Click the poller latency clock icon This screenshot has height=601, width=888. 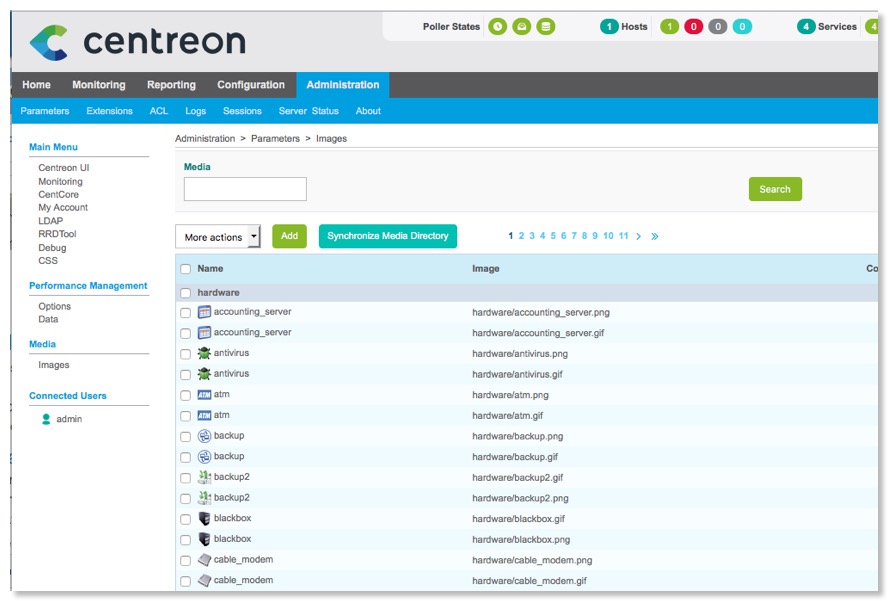coord(497,27)
